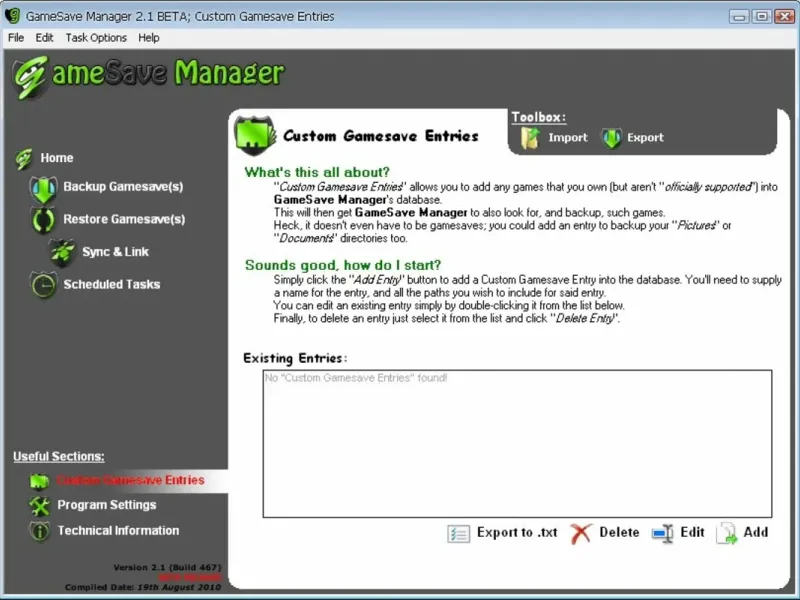The image size is (800, 600).
Task: Click the "What's this all about?" heading
Action: point(317,172)
